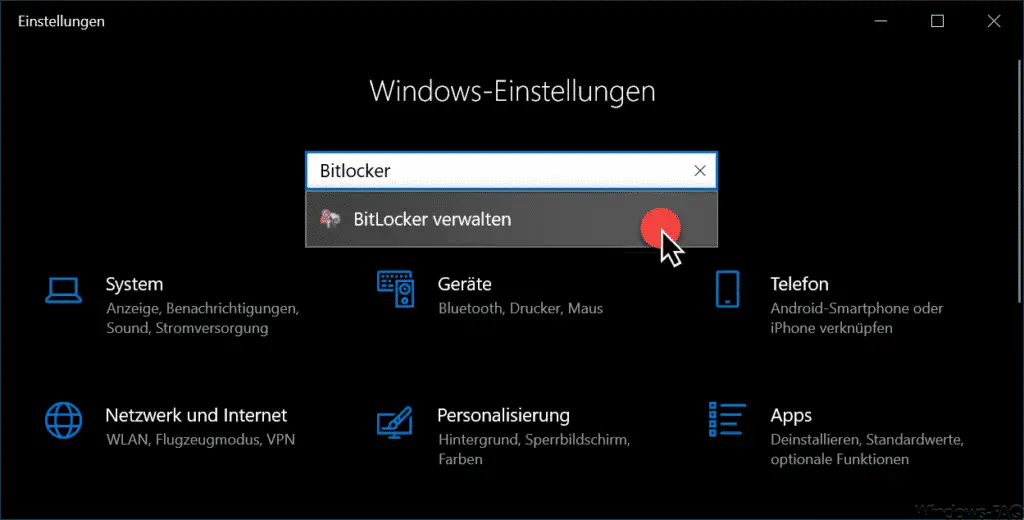Select the BitLocker verwalten search suggestion
Screen dimensions: 1024x520
click(x=511, y=219)
